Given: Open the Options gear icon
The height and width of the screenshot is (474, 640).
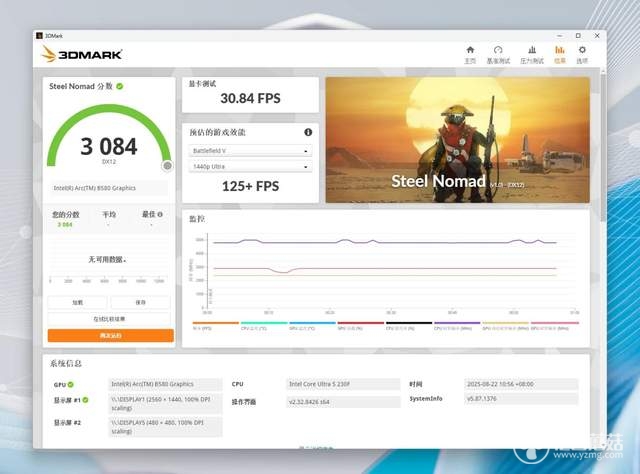Looking at the screenshot, I should pyautogui.click(x=582, y=50).
